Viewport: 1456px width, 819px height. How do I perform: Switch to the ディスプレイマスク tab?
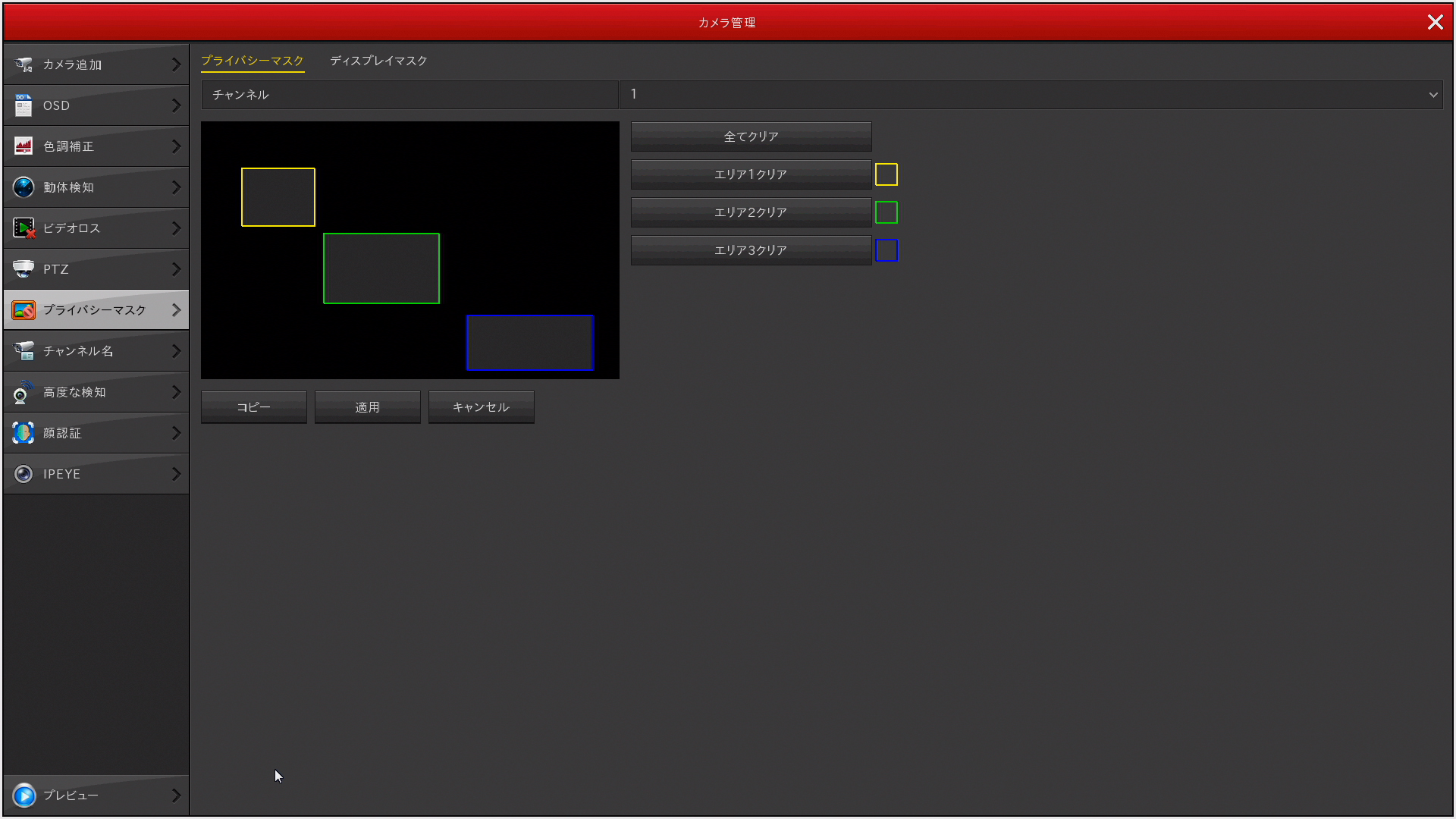click(x=378, y=61)
